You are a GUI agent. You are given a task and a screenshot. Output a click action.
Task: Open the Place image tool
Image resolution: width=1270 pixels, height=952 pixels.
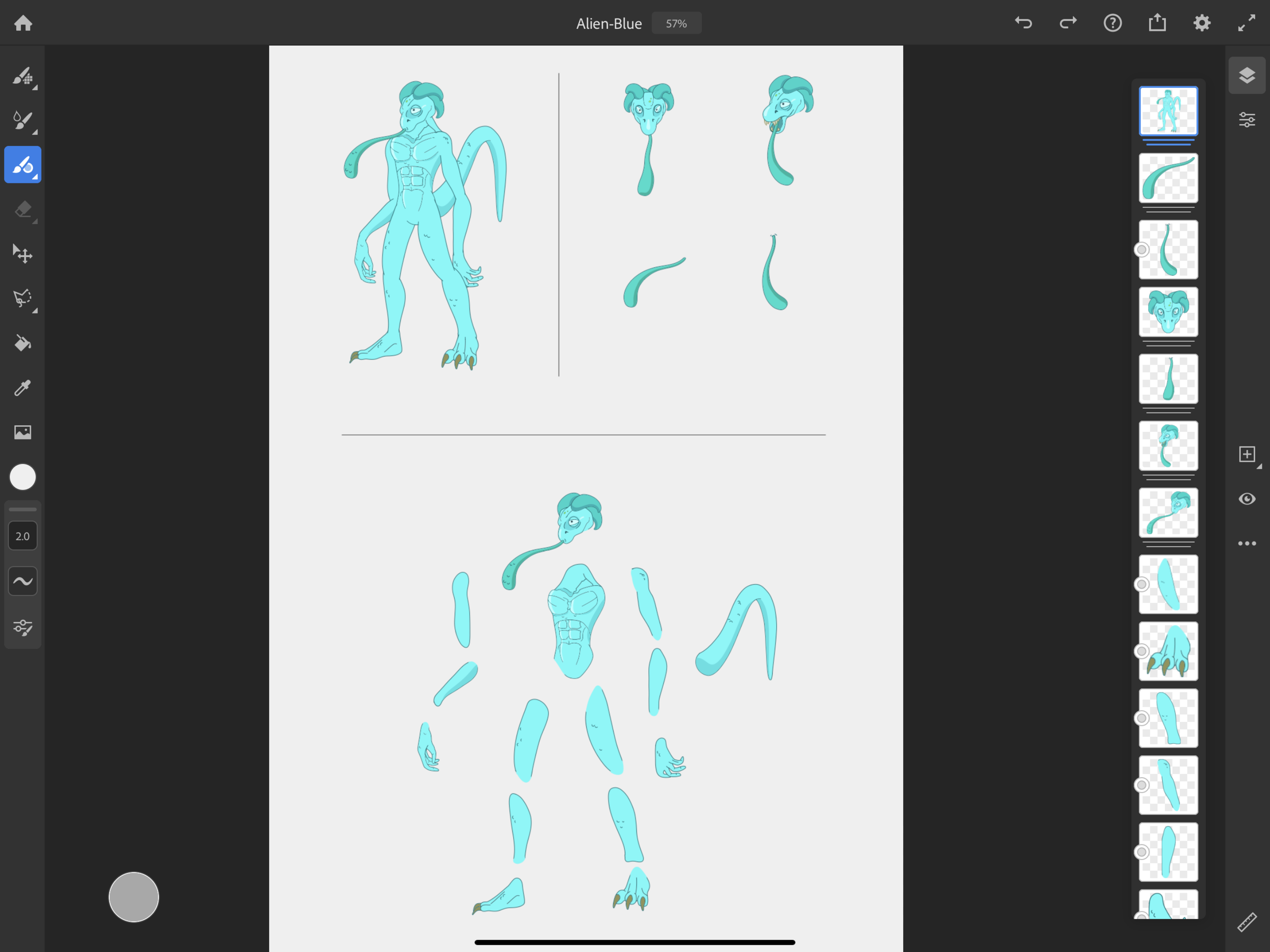click(x=22, y=432)
